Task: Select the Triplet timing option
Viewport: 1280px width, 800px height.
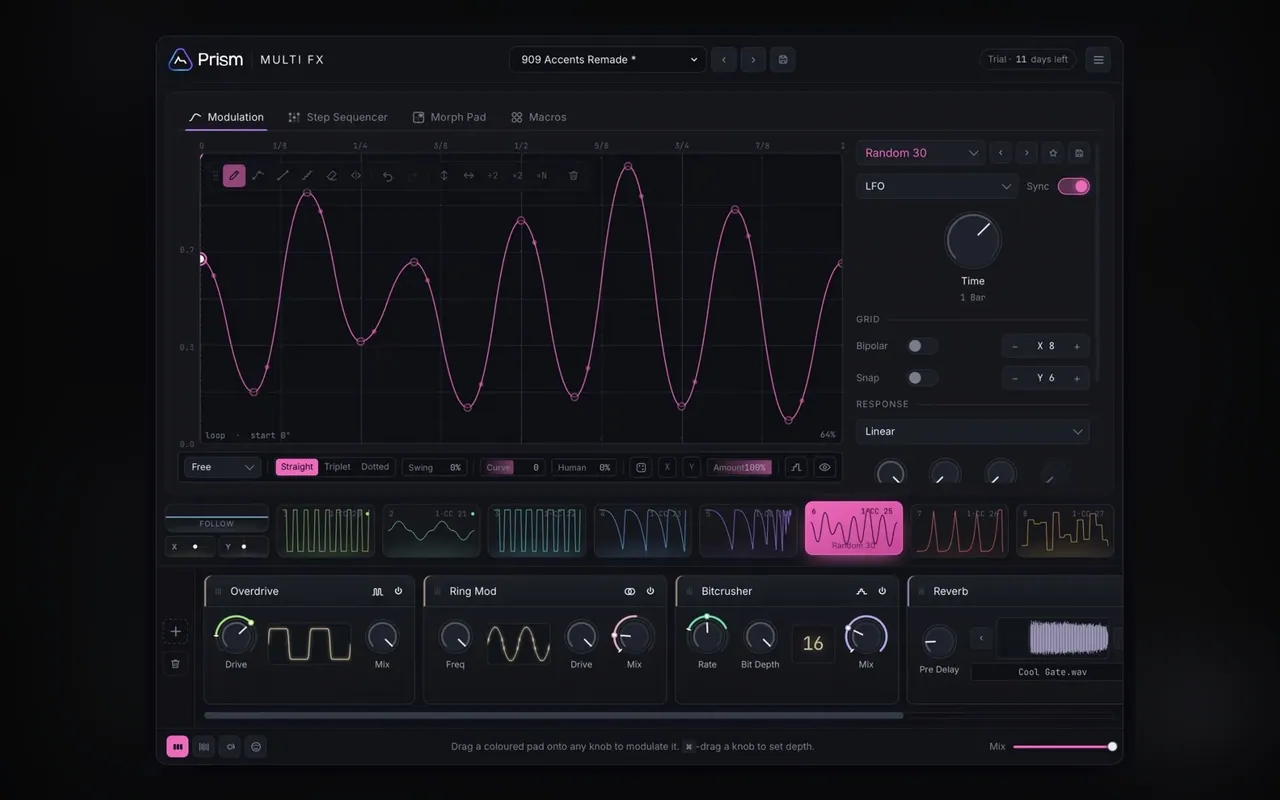Action: tap(337, 467)
